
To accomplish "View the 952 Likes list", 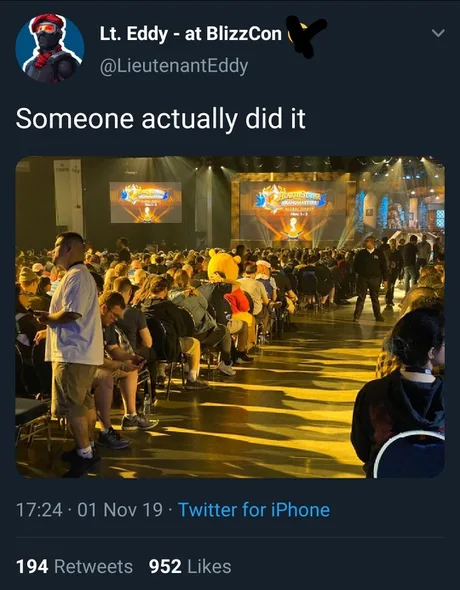I will (190, 566).
